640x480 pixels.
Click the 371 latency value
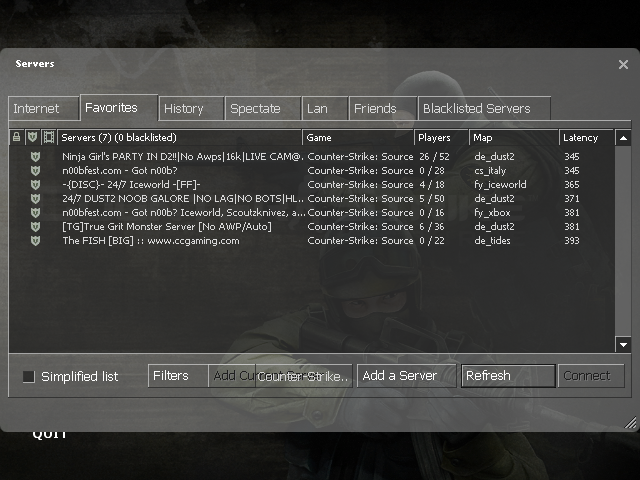pos(571,198)
